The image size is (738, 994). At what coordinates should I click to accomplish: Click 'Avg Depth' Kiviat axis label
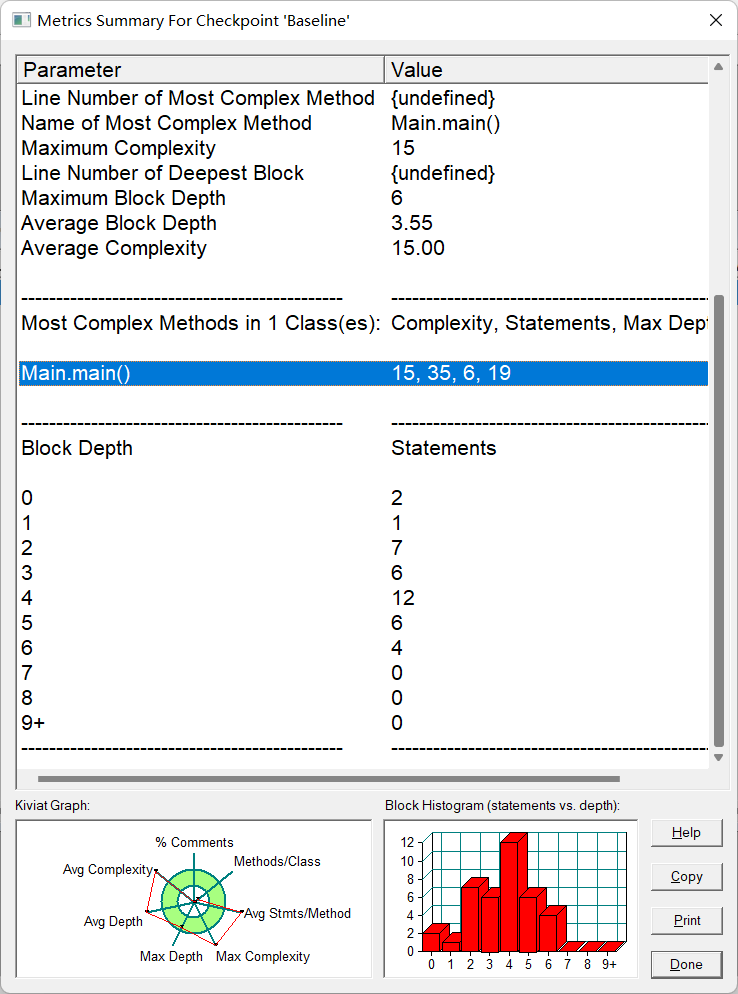pos(113,922)
